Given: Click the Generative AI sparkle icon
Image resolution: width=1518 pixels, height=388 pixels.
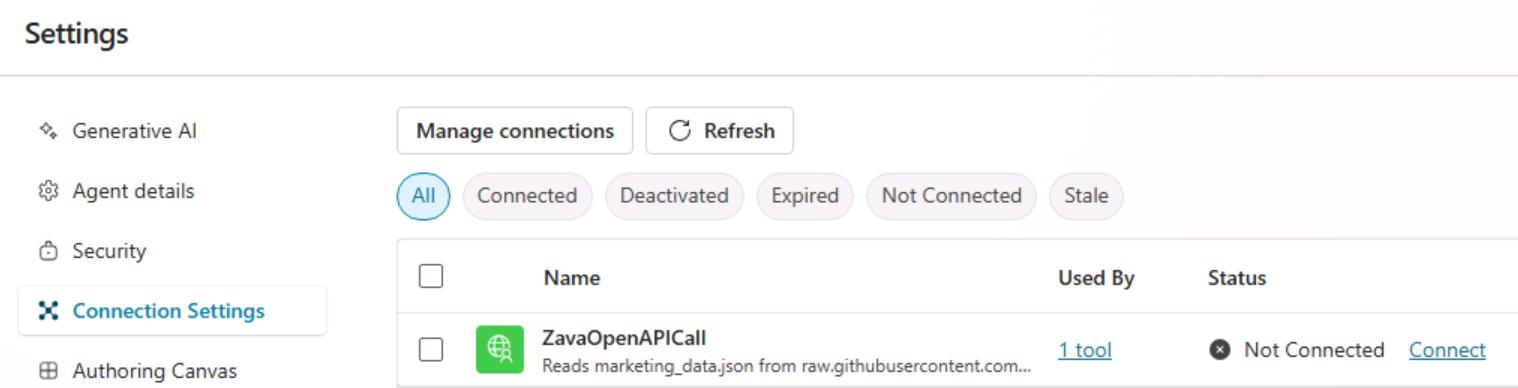Looking at the screenshot, I should (x=47, y=131).
